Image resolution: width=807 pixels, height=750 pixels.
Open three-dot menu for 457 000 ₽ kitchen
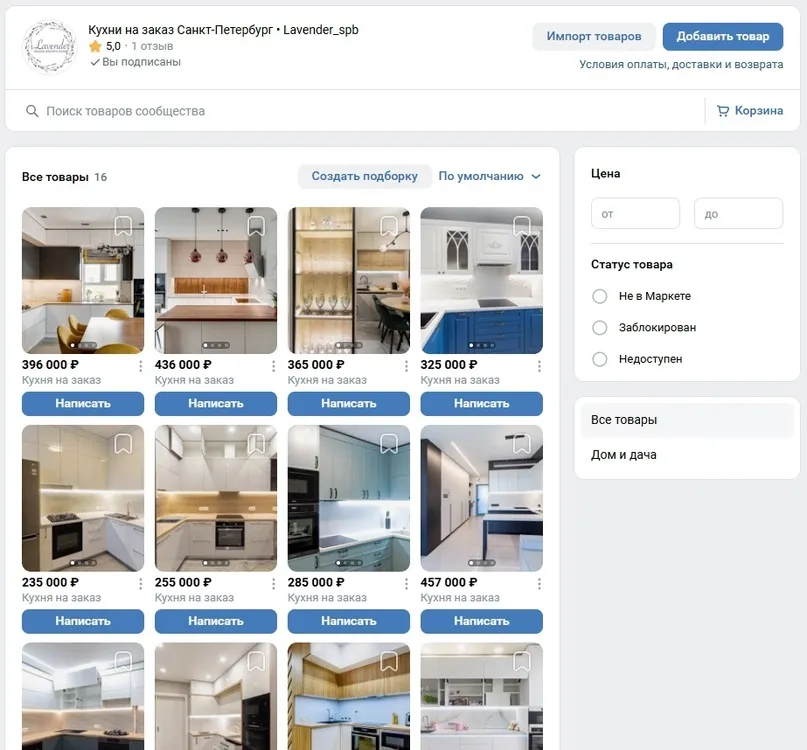[539, 584]
